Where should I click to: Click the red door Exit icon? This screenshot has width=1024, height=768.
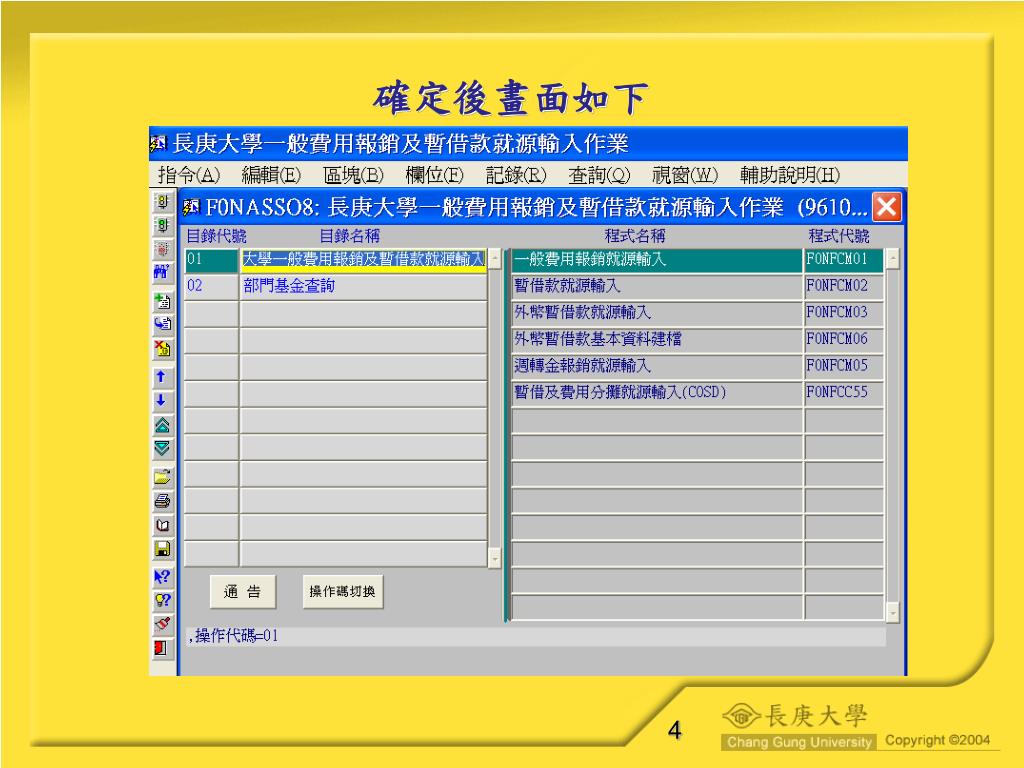tap(162, 648)
